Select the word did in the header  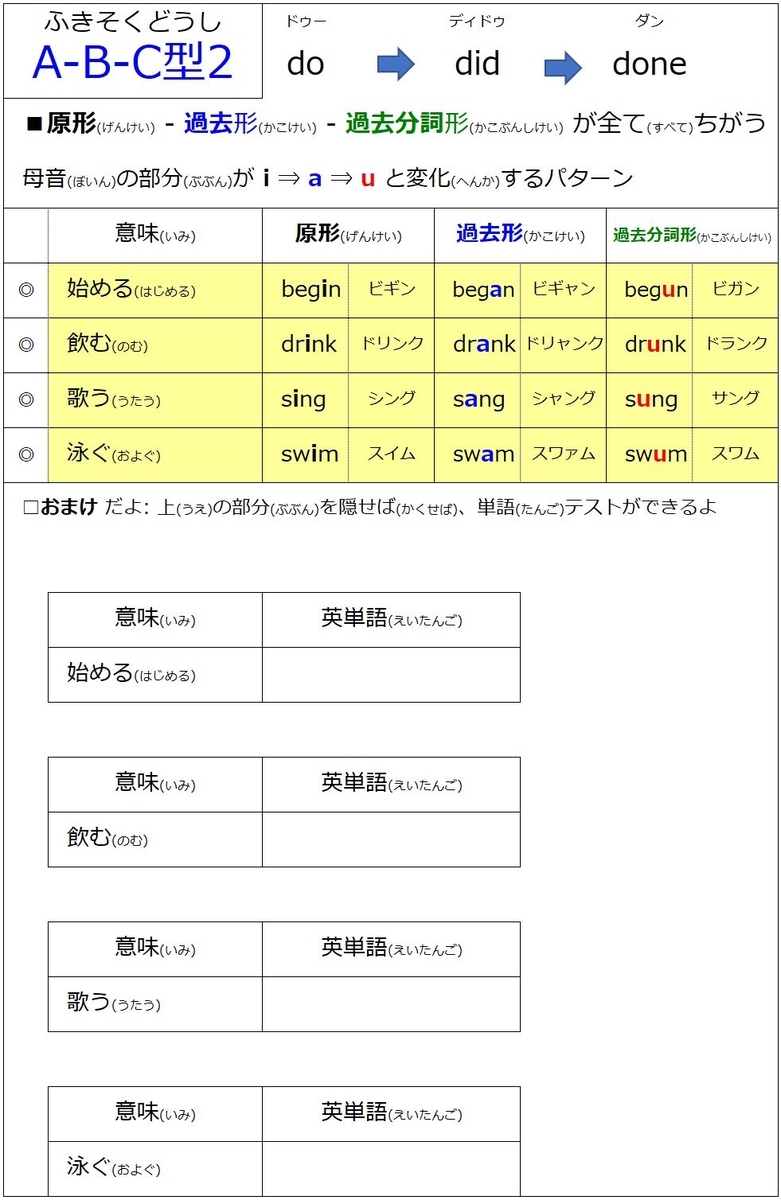477,64
